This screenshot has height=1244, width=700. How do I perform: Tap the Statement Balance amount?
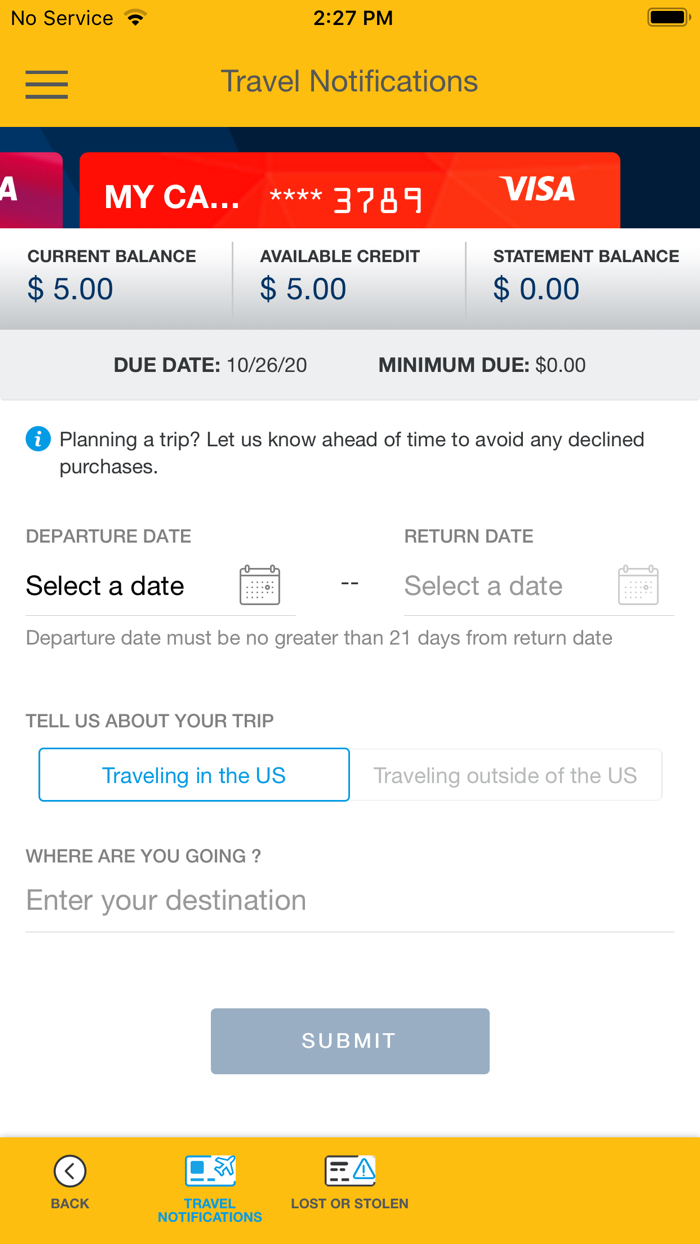(536, 289)
